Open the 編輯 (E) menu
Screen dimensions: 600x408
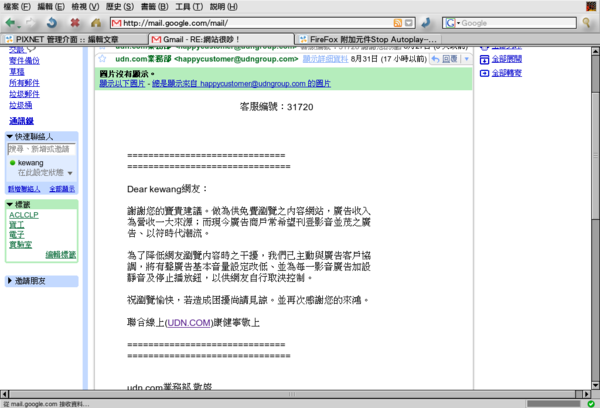(51, 7)
